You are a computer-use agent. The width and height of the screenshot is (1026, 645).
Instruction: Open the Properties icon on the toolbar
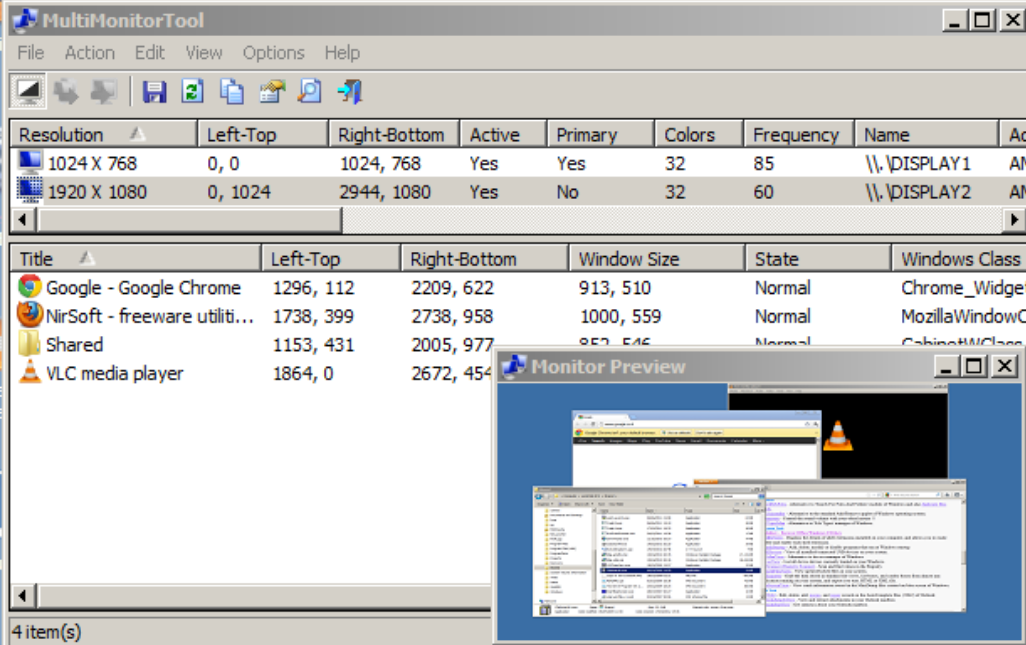(x=270, y=91)
